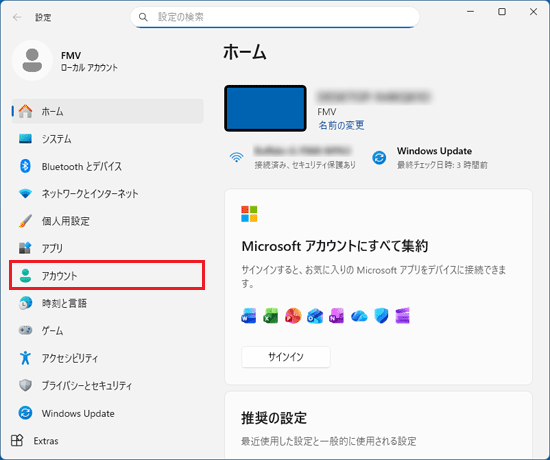Viewport: 550px width, 460px height.
Task: Click the 名前の変更 link
Action: (x=341, y=125)
